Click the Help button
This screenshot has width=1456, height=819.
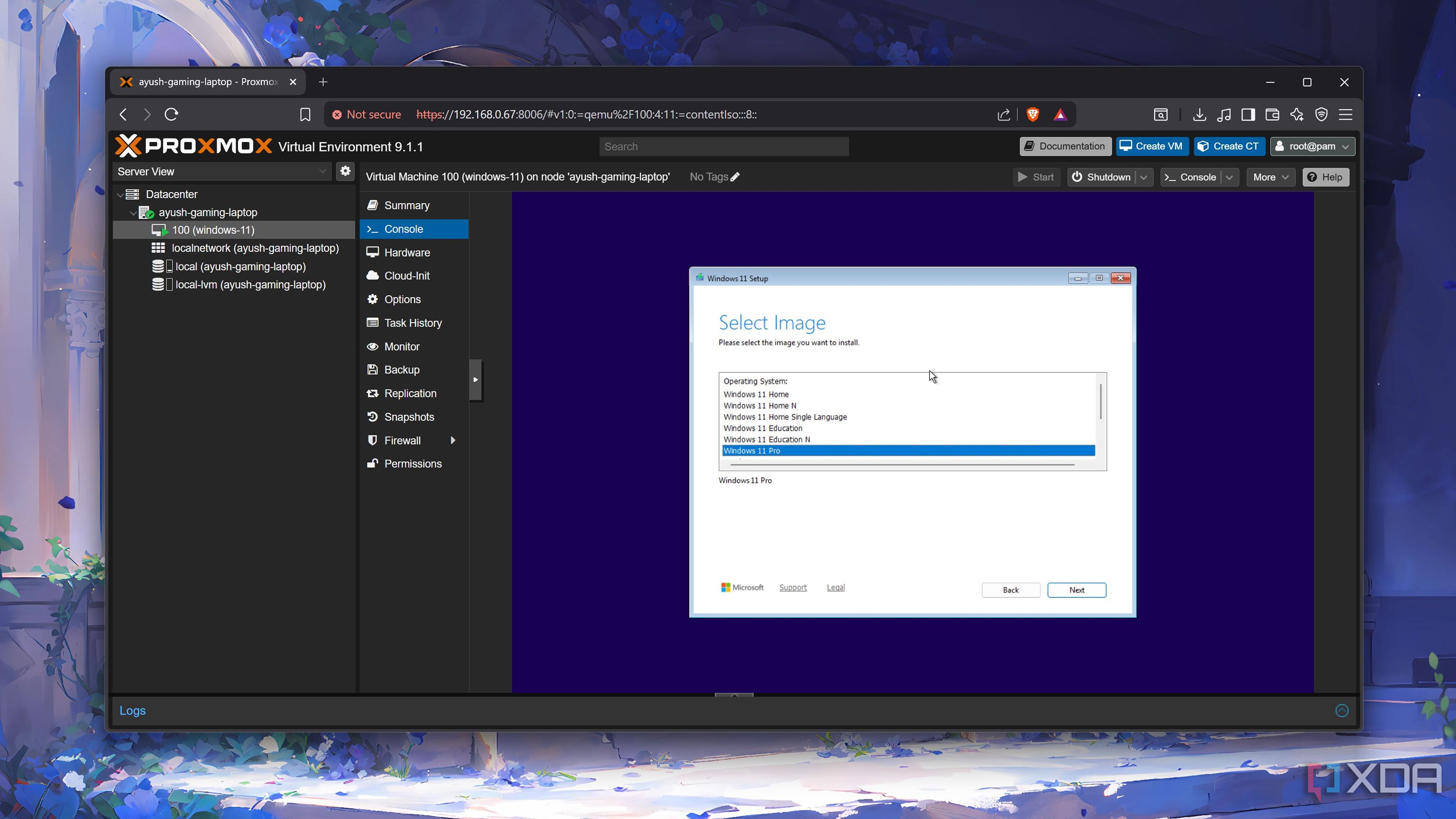pos(1326,177)
